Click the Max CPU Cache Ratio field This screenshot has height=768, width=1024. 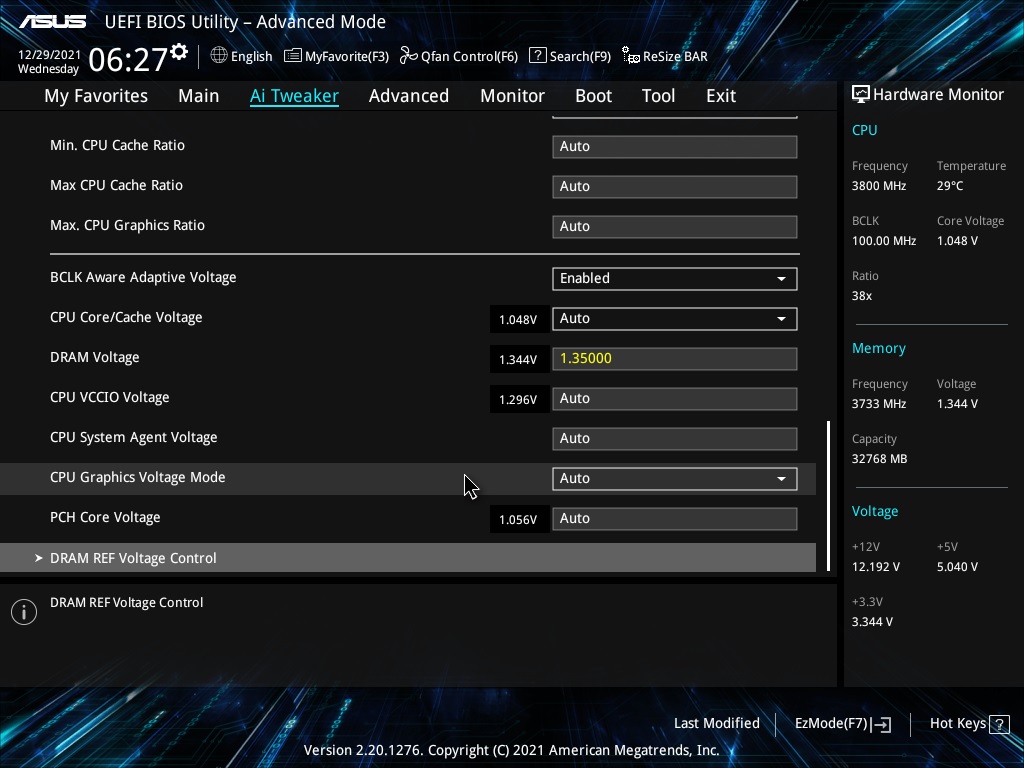675,186
